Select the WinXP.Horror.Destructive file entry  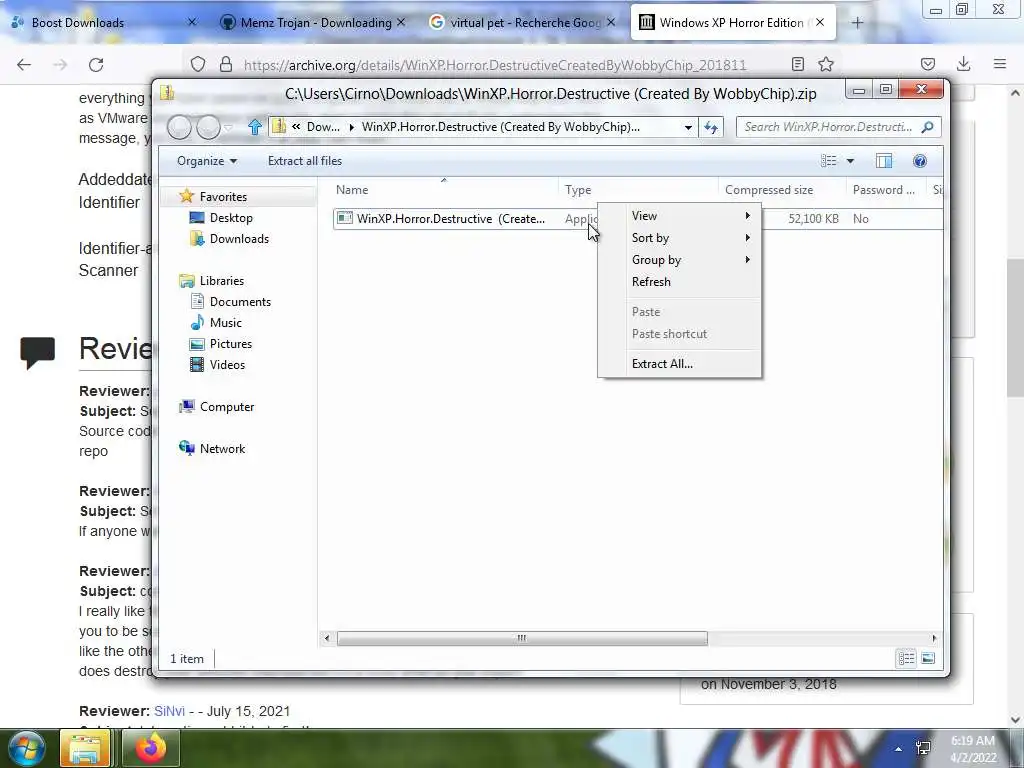450,219
